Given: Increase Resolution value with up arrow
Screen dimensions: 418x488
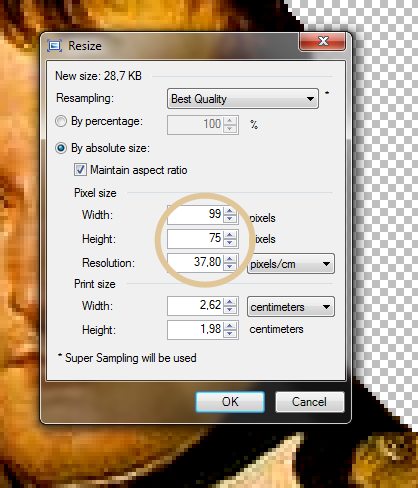Looking at the screenshot, I should [230, 258].
